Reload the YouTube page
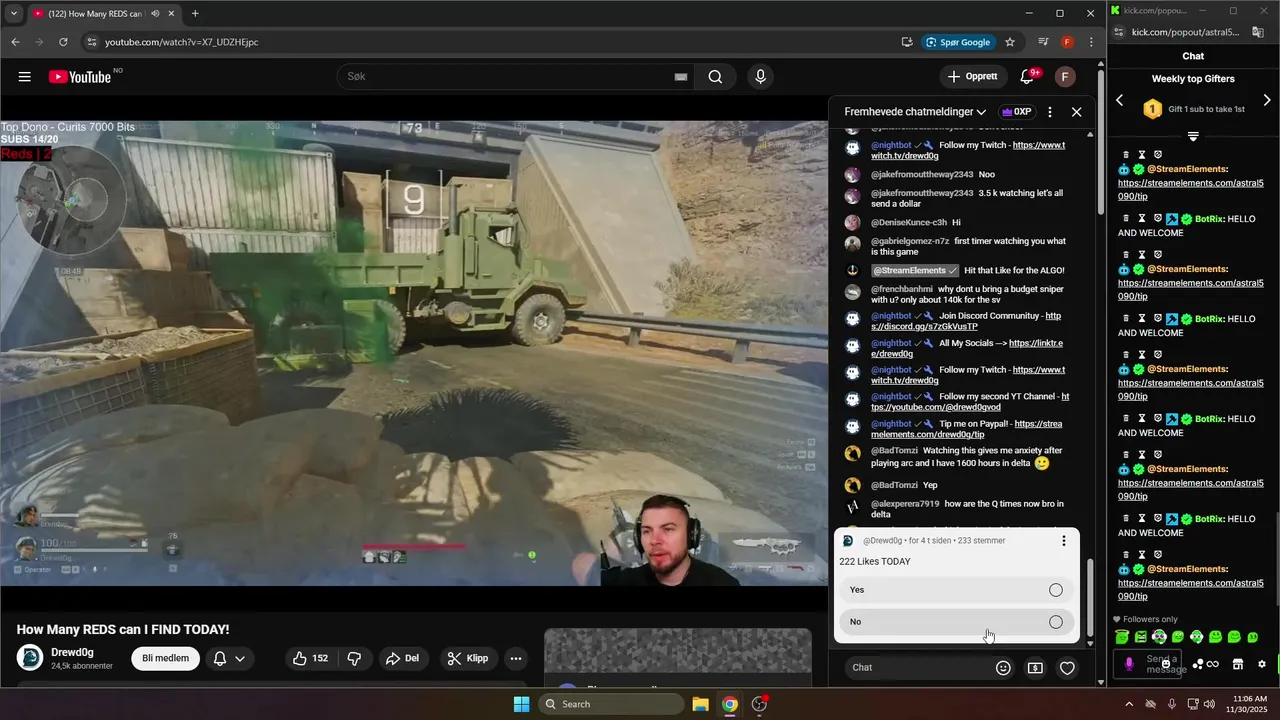The image size is (1280, 720). pyautogui.click(x=63, y=42)
